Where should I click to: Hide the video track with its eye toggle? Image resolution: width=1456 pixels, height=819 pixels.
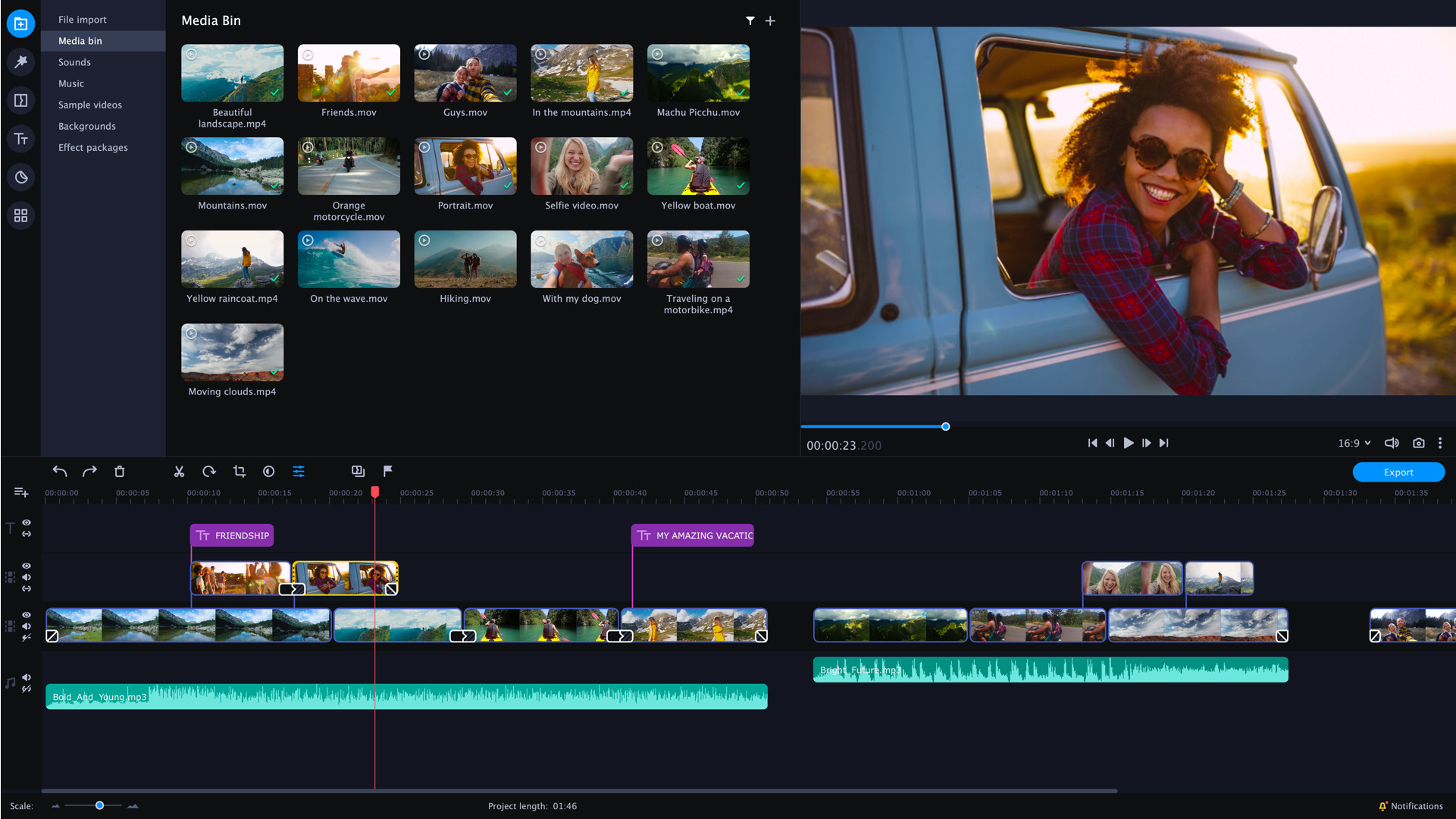click(x=26, y=615)
